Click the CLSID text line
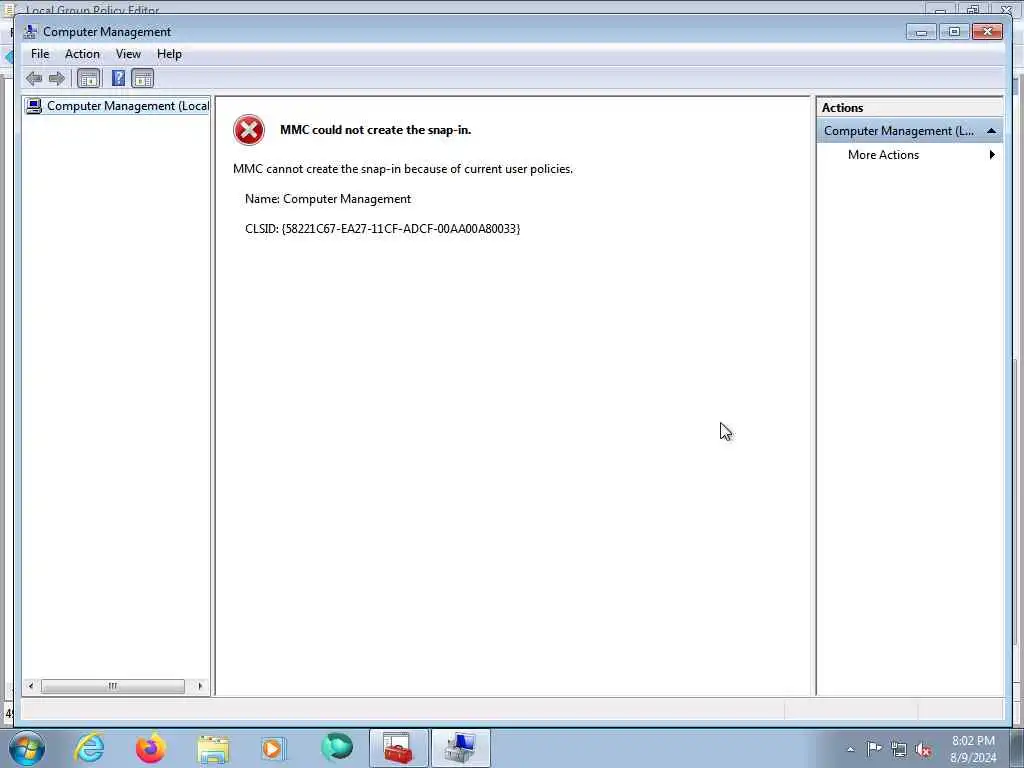Screen dimensions: 1024x768 383,229
